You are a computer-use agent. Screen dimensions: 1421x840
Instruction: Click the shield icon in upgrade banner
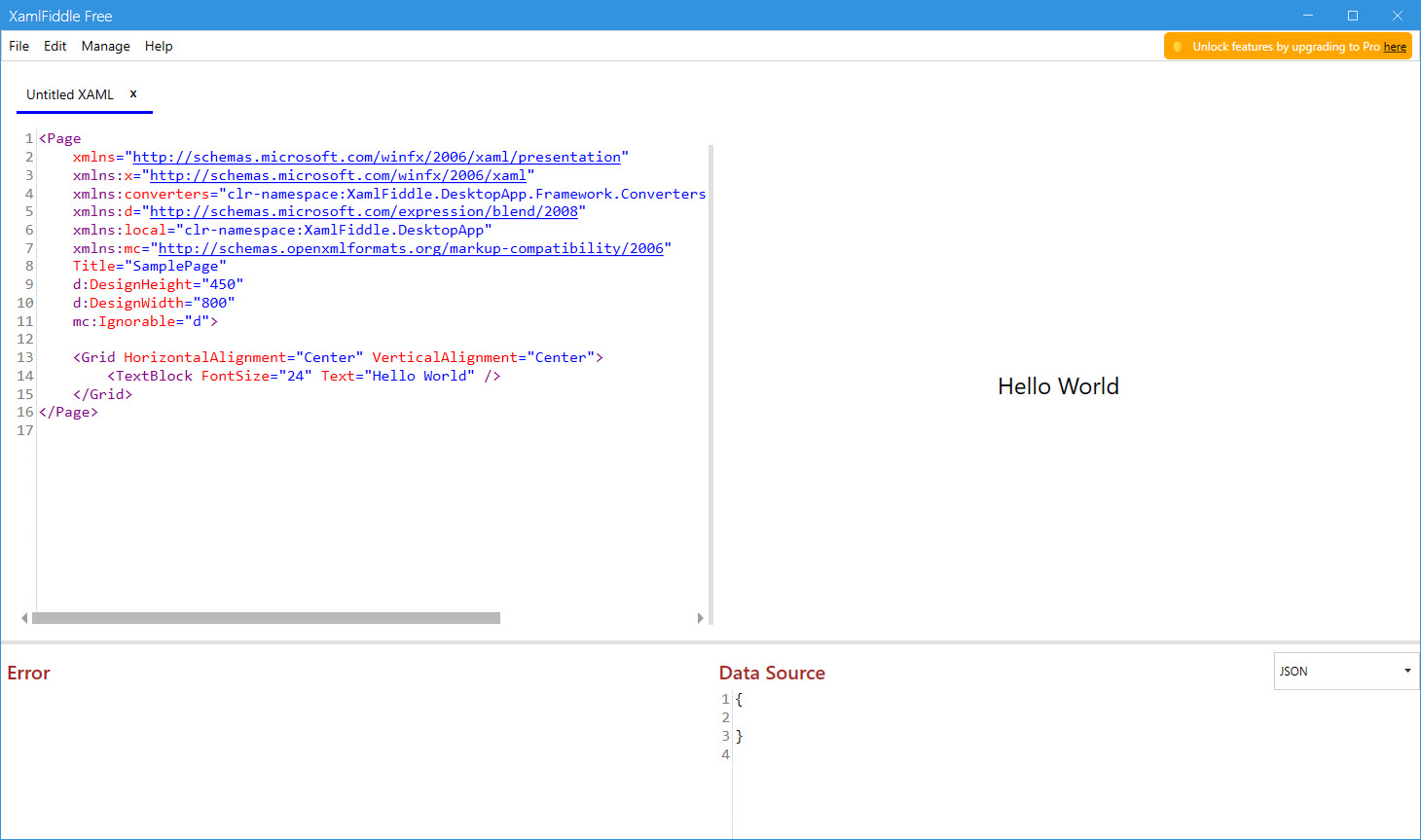[1178, 47]
